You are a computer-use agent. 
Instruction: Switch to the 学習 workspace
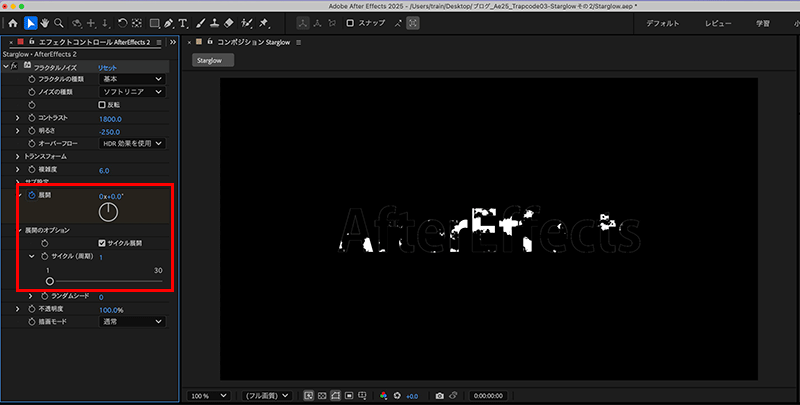(763, 23)
